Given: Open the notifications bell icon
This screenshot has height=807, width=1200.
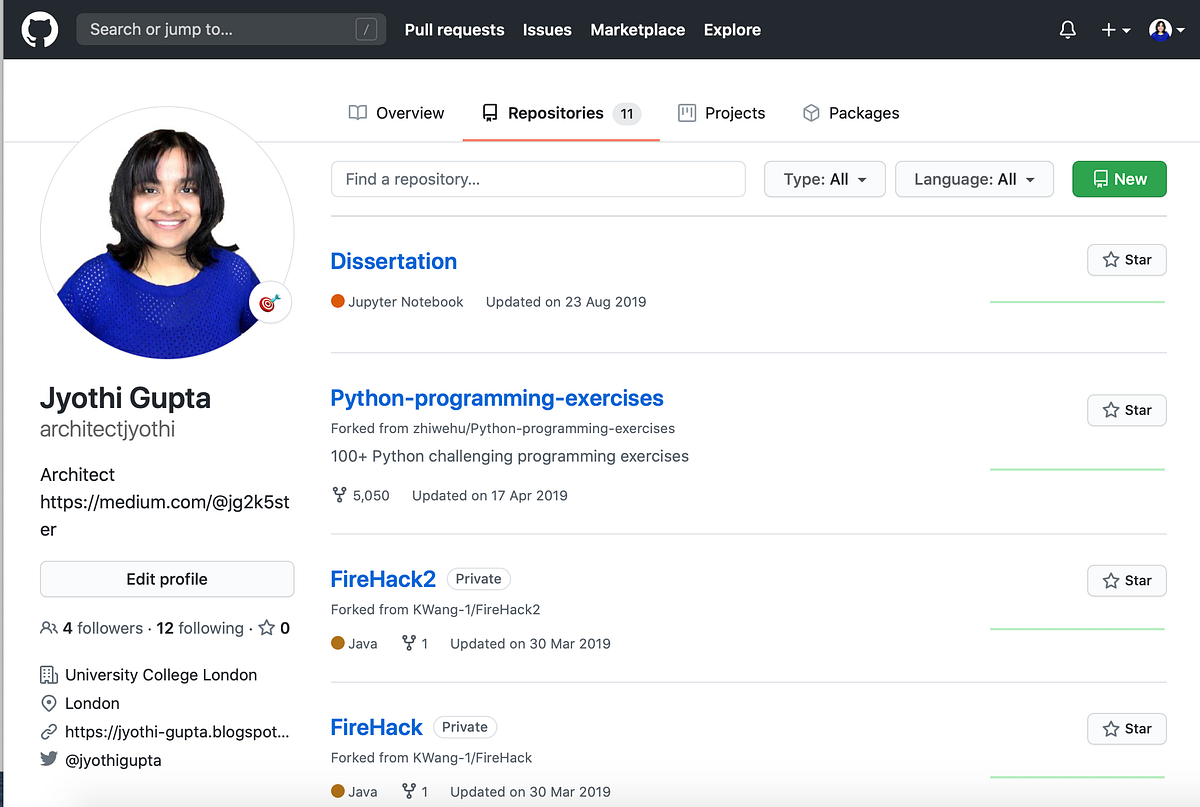Looking at the screenshot, I should pyautogui.click(x=1067, y=29).
